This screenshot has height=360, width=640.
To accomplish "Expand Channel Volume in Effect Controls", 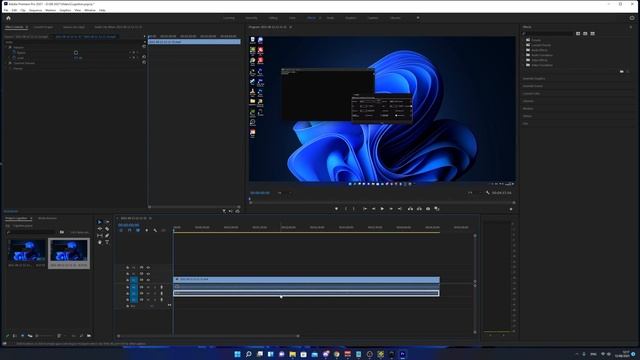I will (x=7, y=63).
